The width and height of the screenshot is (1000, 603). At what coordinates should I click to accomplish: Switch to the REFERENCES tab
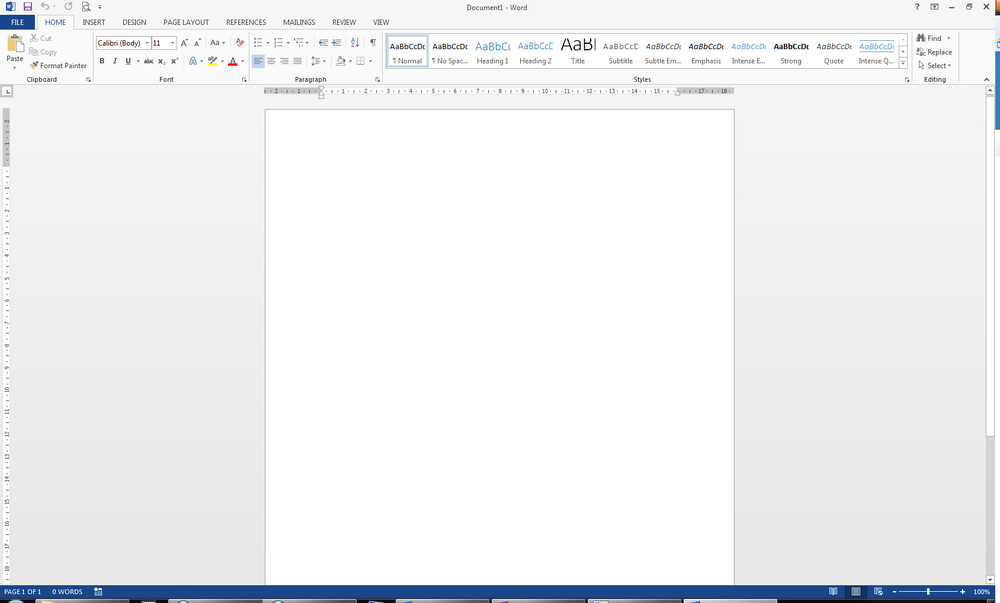pyautogui.click(x=246, y=22)
